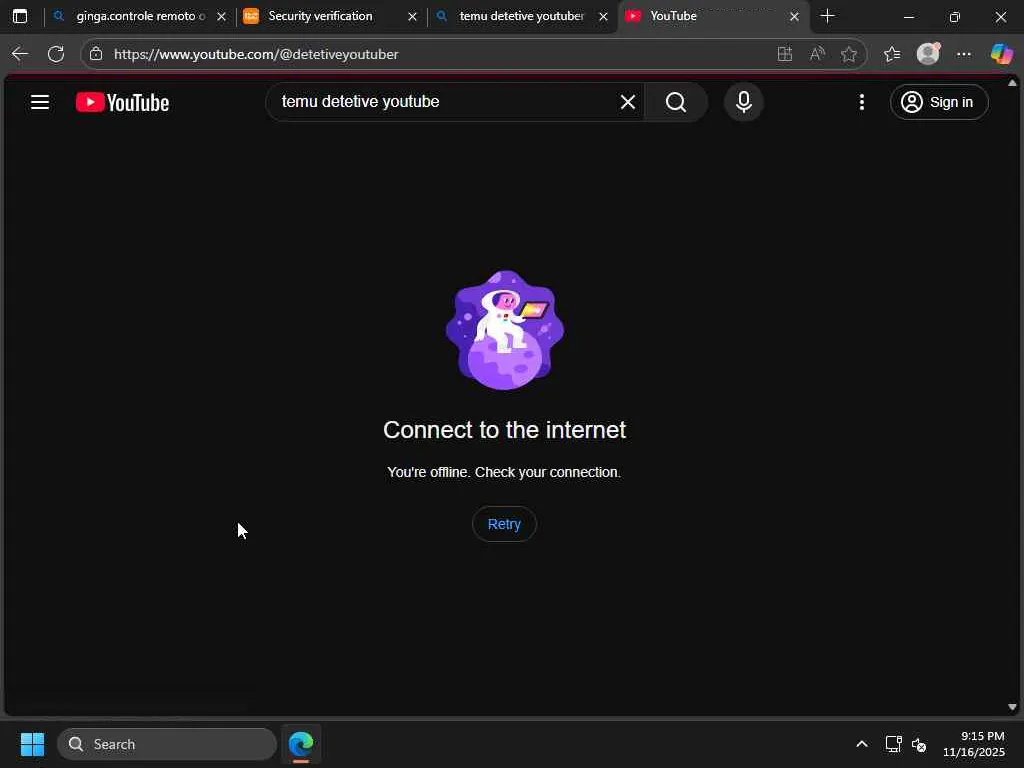The image size is (1024, 768).
Task: Click the 'Connect to the internet' heading
Action: pos(504,430)
